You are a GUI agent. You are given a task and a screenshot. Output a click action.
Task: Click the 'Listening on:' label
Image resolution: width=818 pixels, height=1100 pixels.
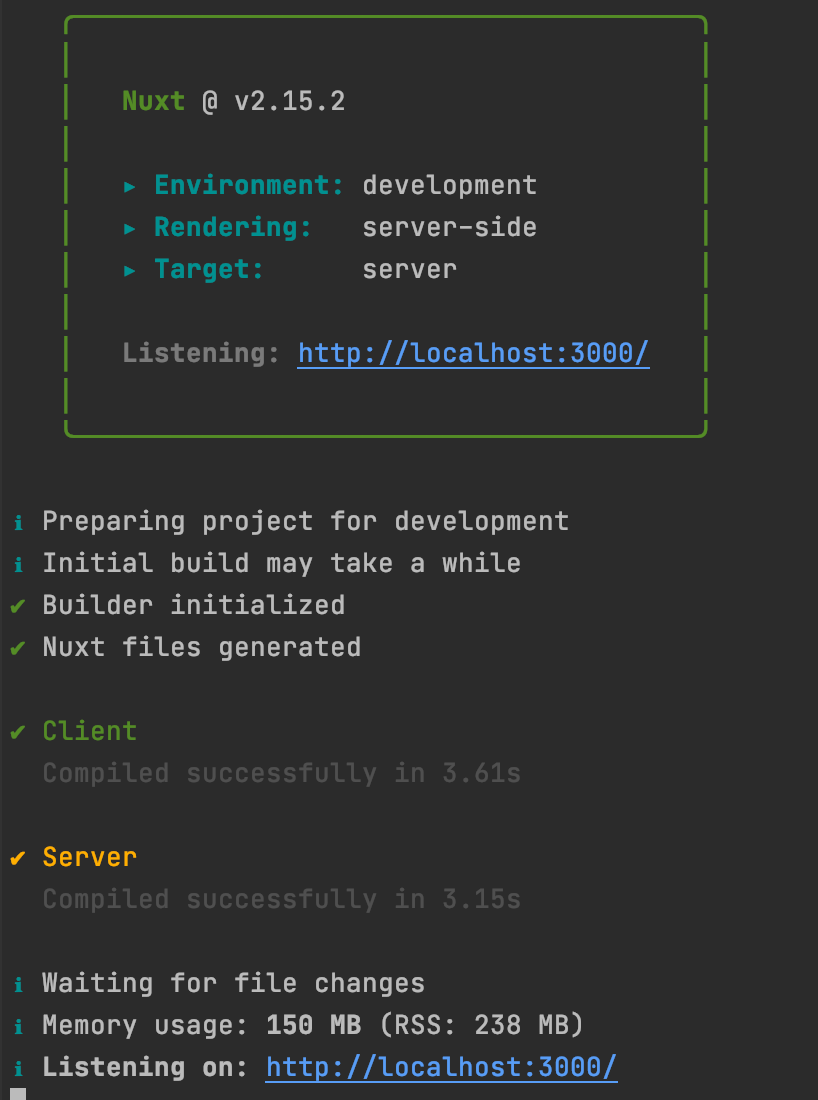pos(146,1067)
